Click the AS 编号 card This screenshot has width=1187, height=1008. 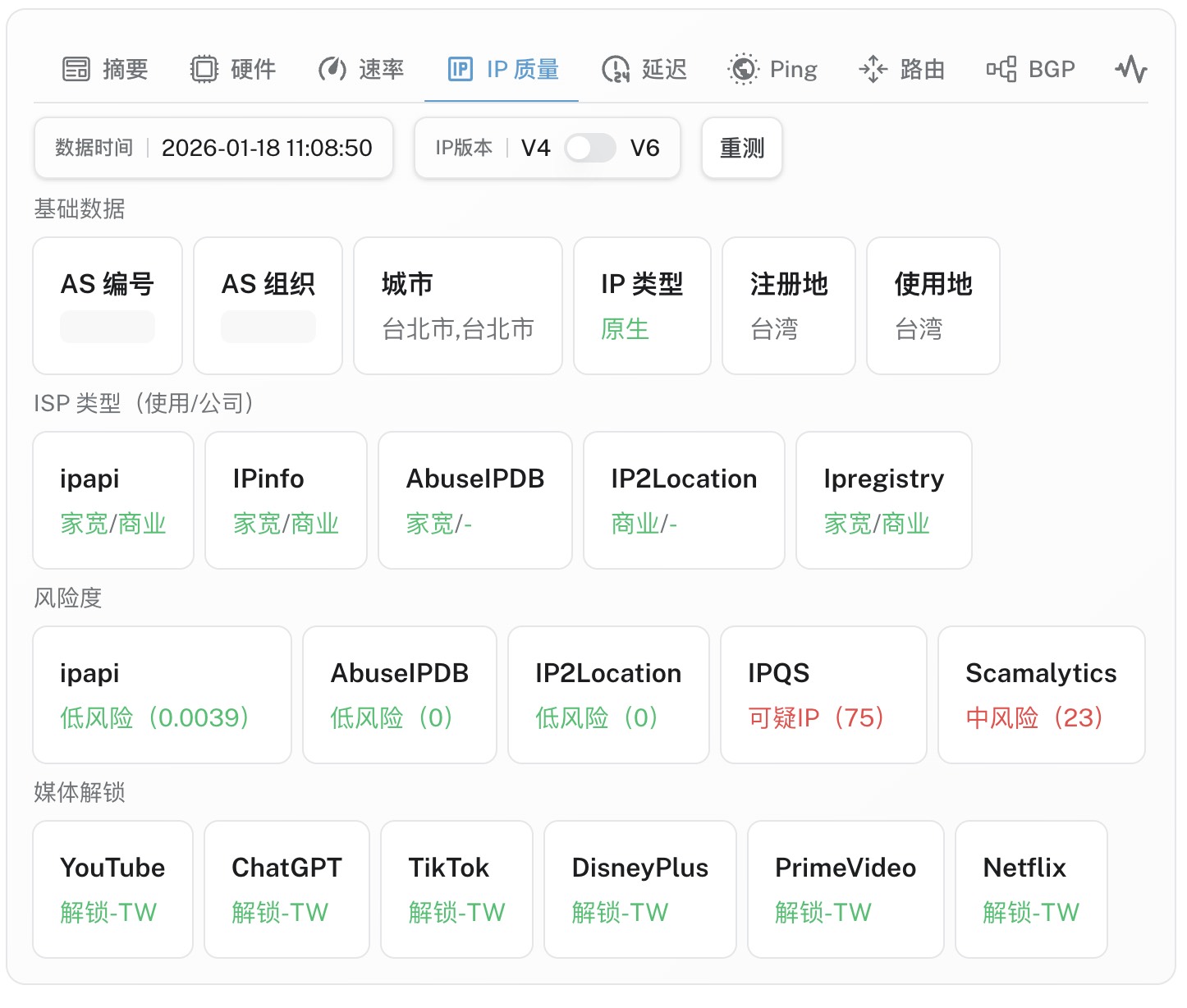108,305
